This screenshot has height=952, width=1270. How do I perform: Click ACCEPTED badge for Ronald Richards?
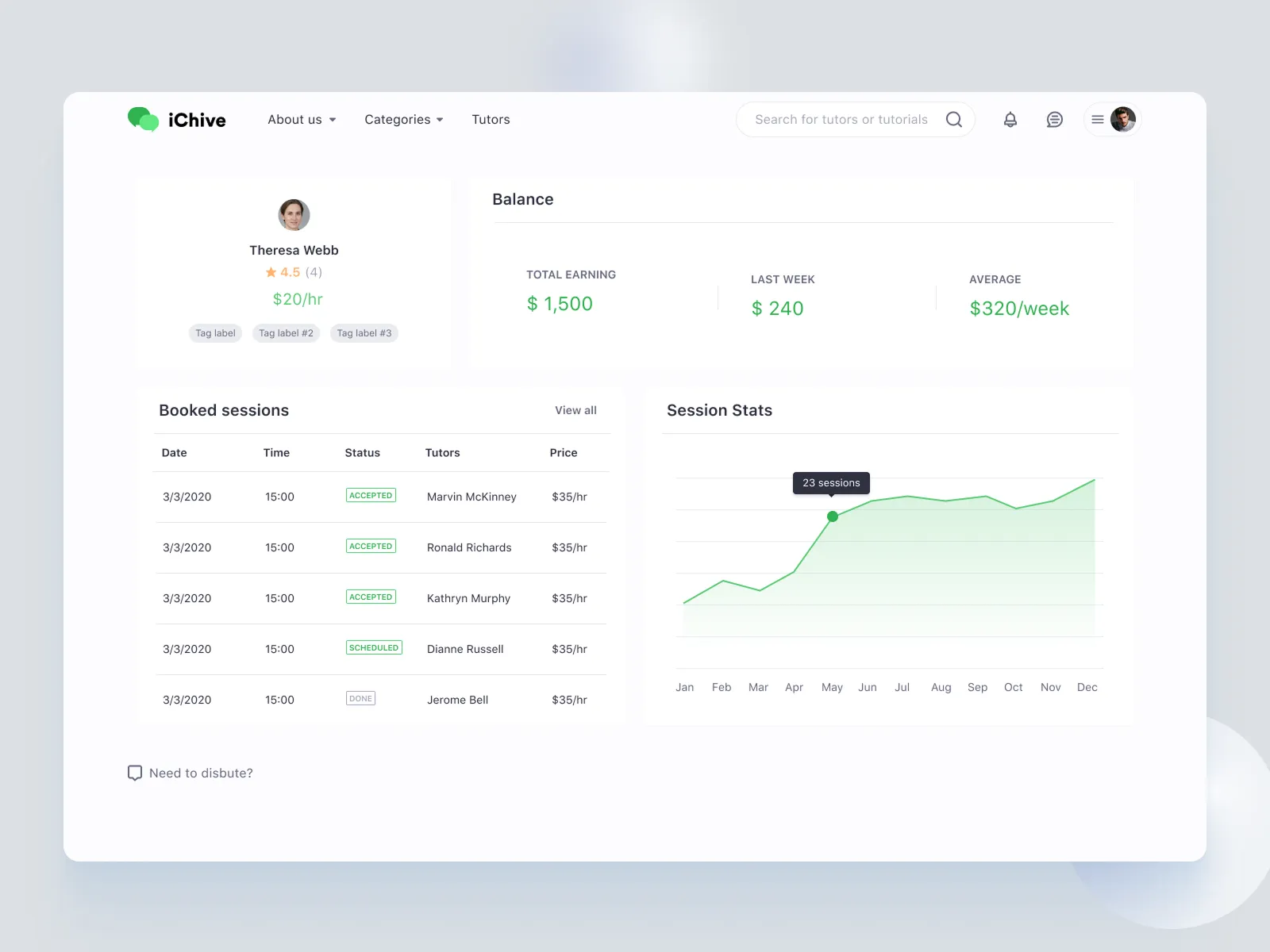[371, 546]
